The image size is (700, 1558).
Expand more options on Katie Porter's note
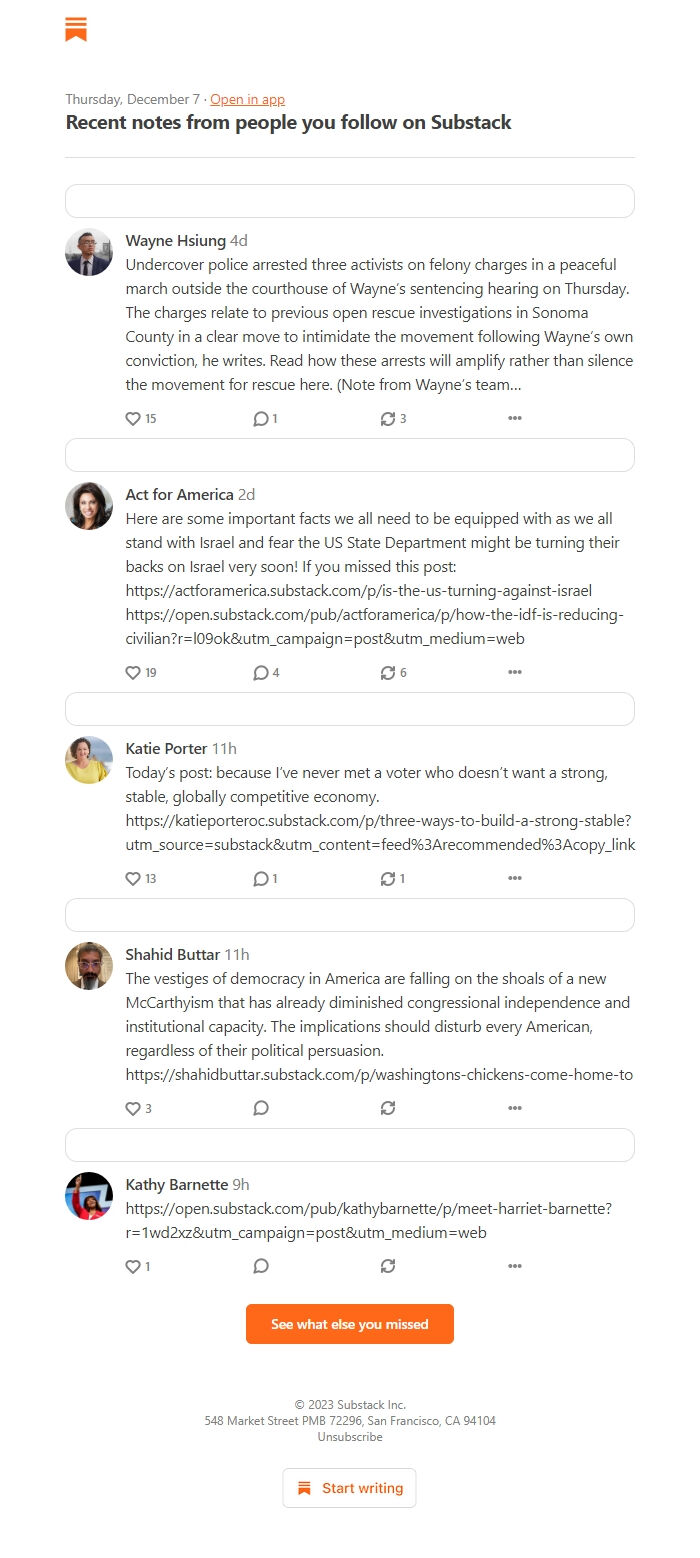point(515,879)
